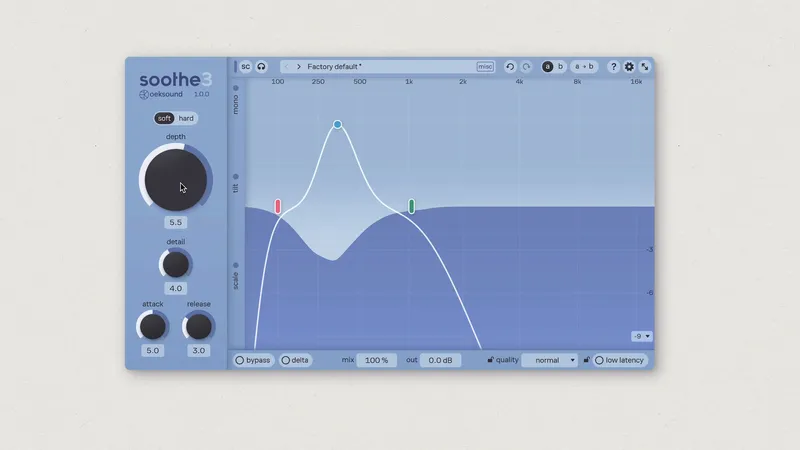The height and width of the screenshot is (450, 800).
Task: Click the 500 frequency label
Action: [x=360, y=82]
